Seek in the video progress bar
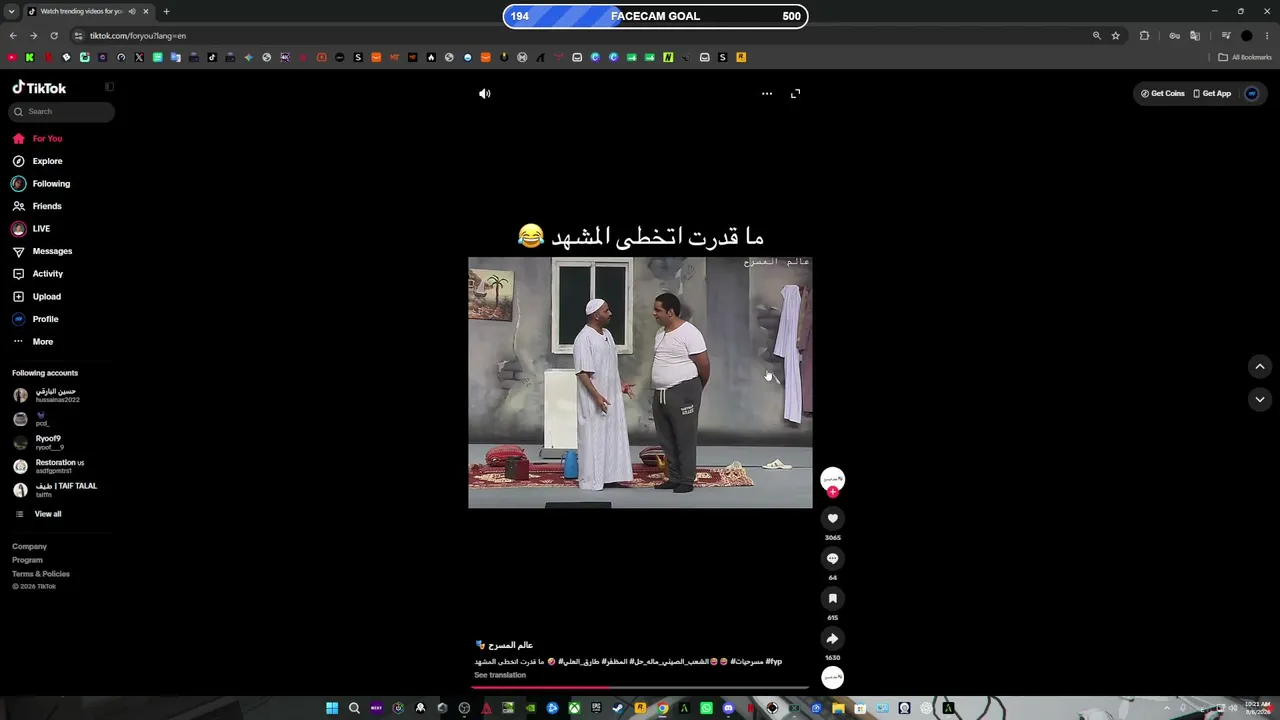 641,687
